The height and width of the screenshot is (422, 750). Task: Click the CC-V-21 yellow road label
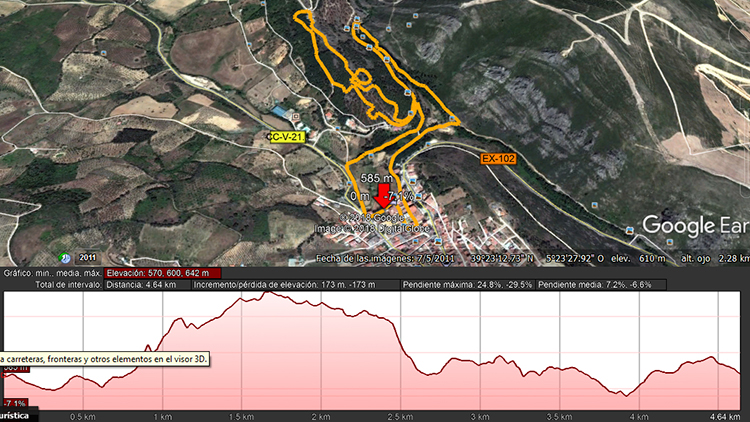point(285,136)
